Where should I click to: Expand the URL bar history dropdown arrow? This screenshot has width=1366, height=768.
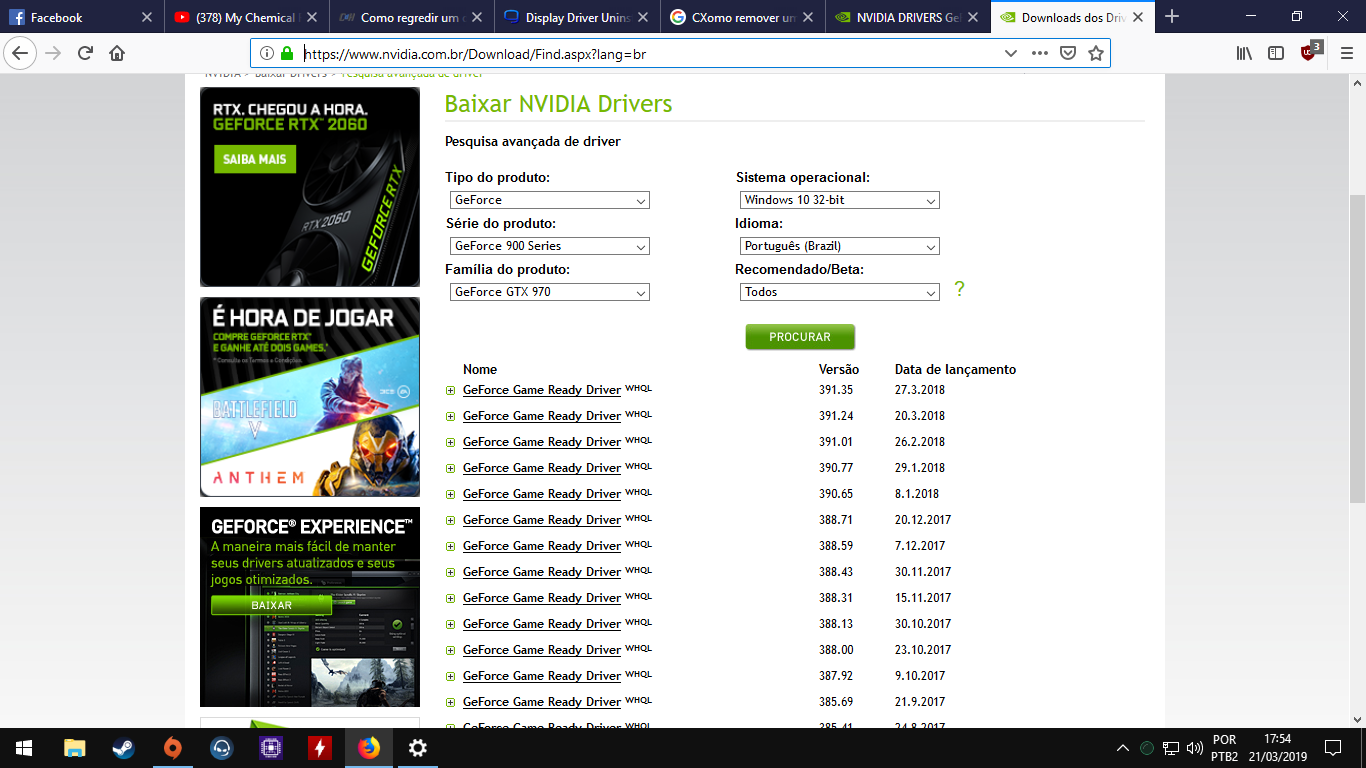coord(1011,53)
